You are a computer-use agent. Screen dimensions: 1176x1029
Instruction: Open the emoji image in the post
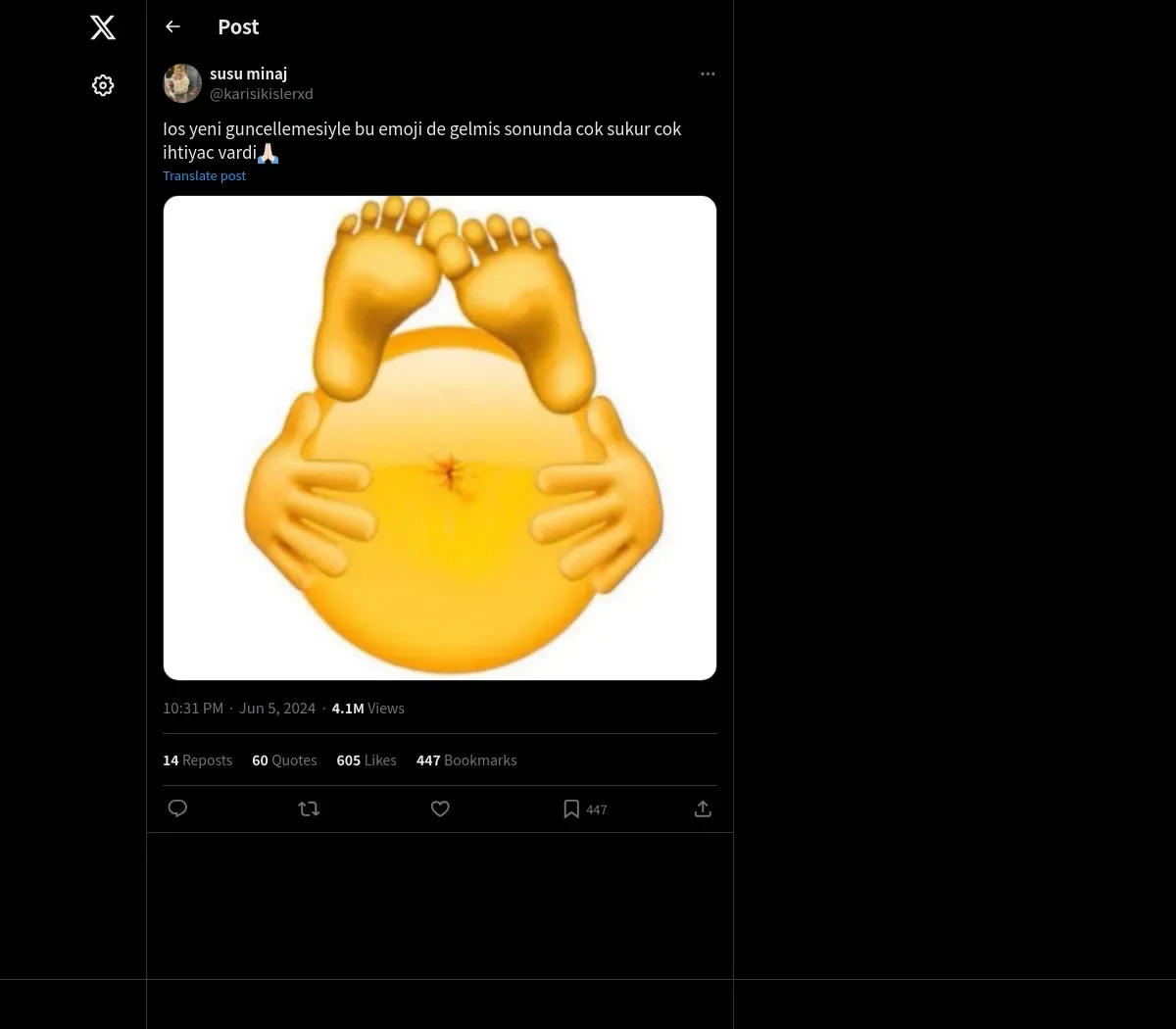440,438
